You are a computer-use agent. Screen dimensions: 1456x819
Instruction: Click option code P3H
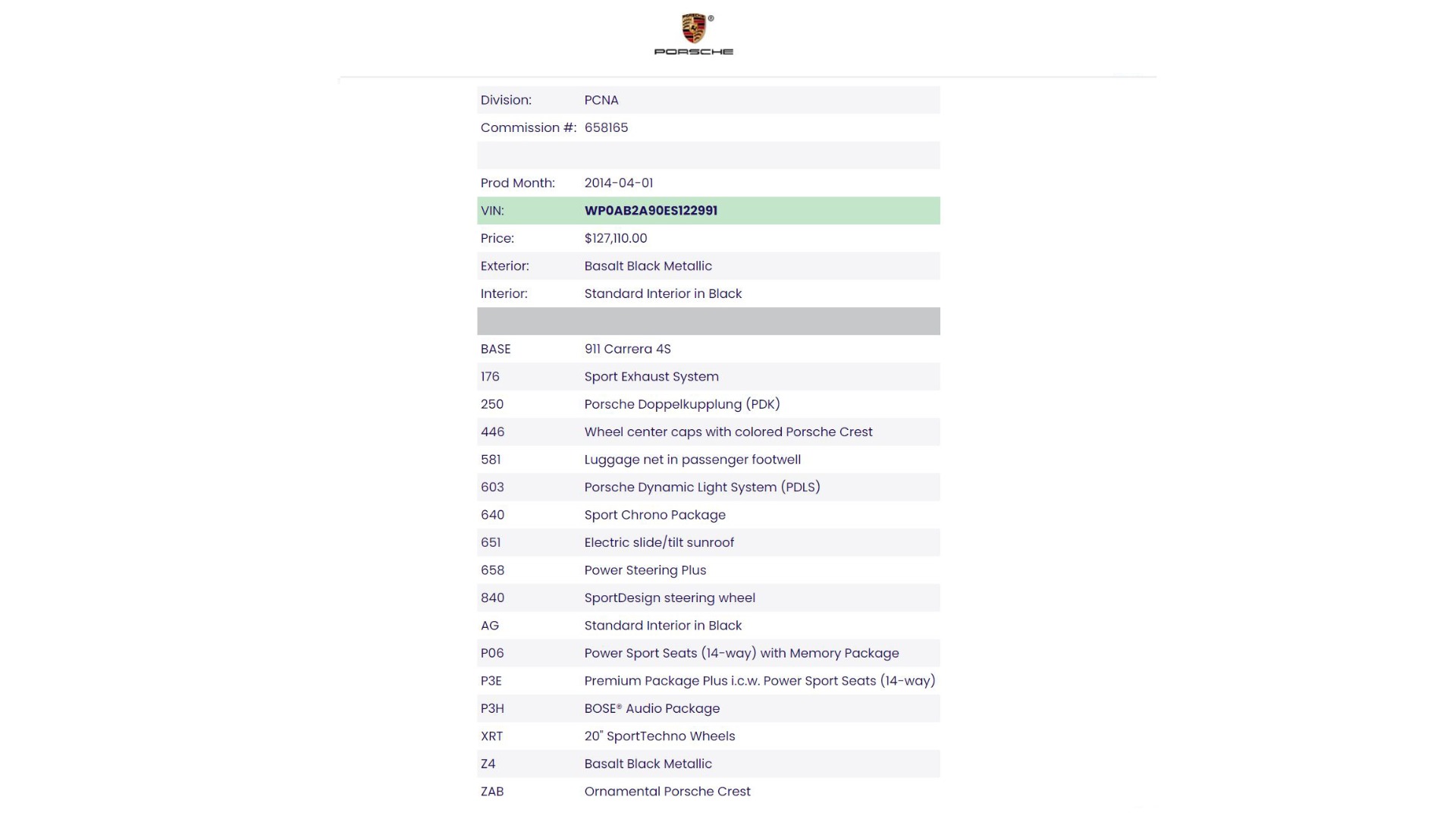[492, 708]
